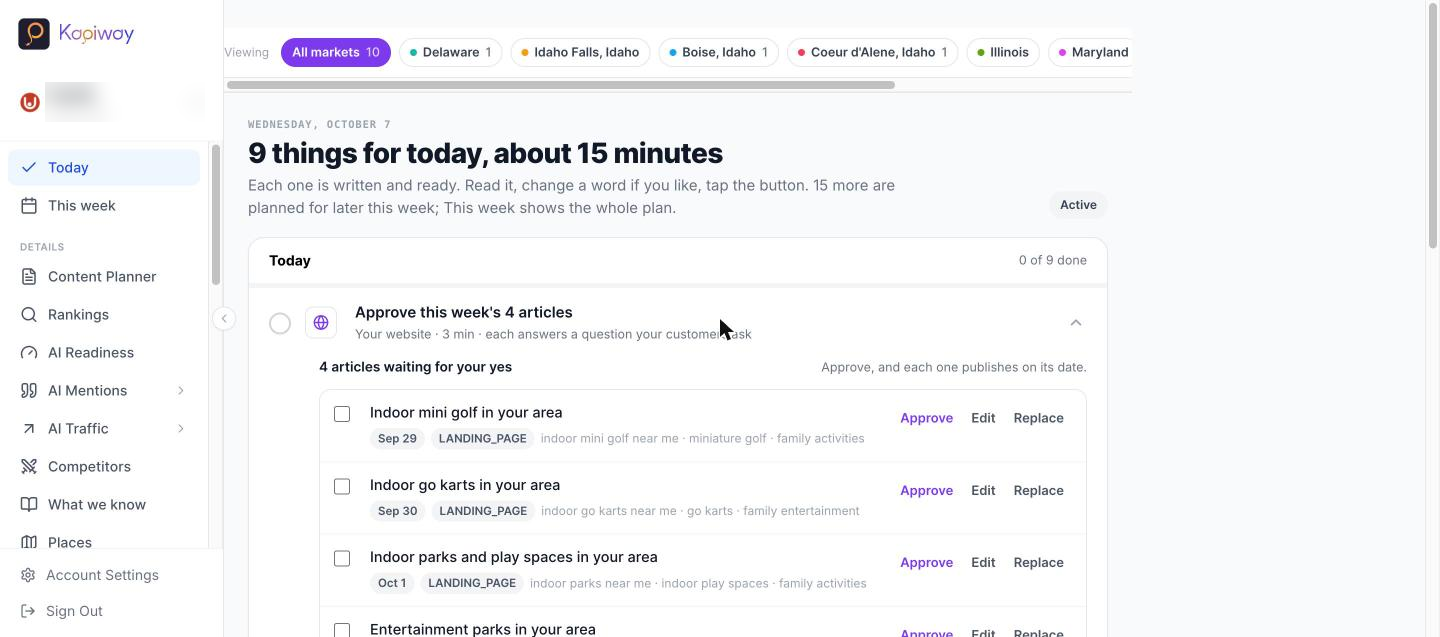Click the horizontal markets scrollbar
This screenshot has width=1440, height=637.
(561, 85)
